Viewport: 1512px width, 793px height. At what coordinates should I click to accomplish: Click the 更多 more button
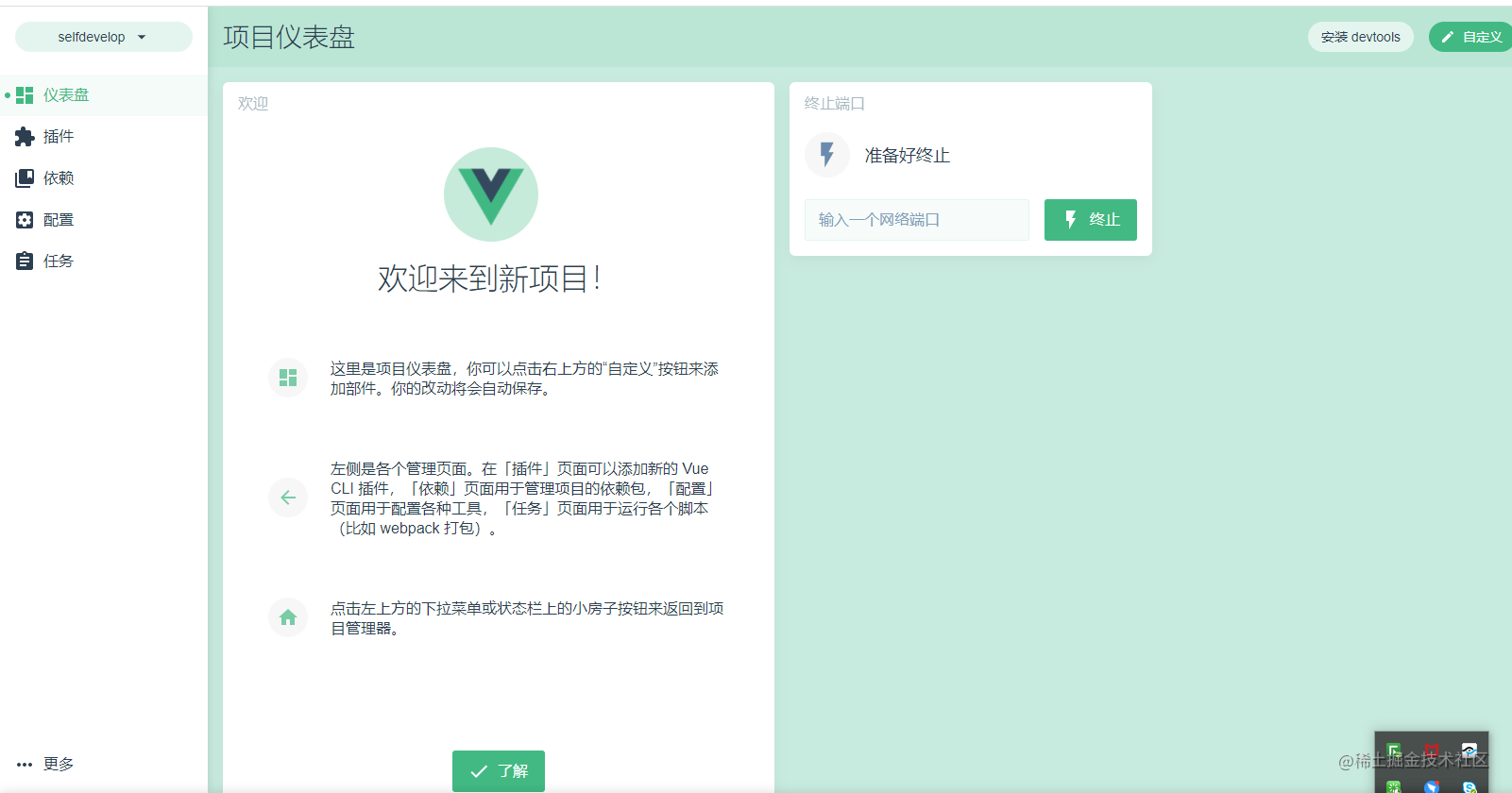104,764
